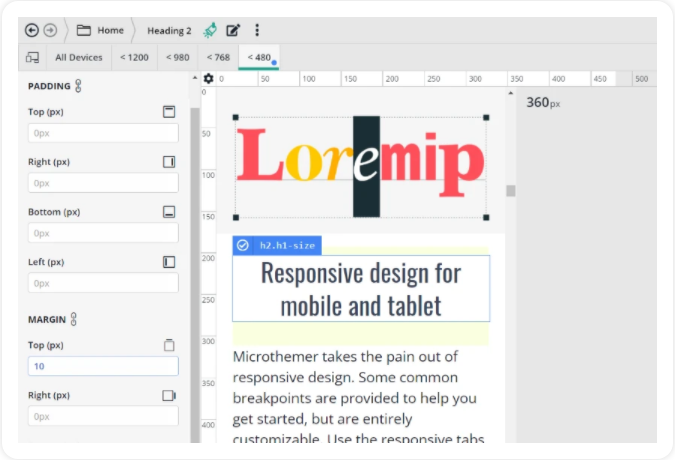Screen dimensions: 675x460
Task: Click the padding Bottom icon
Action: click(x=169, y=212)
